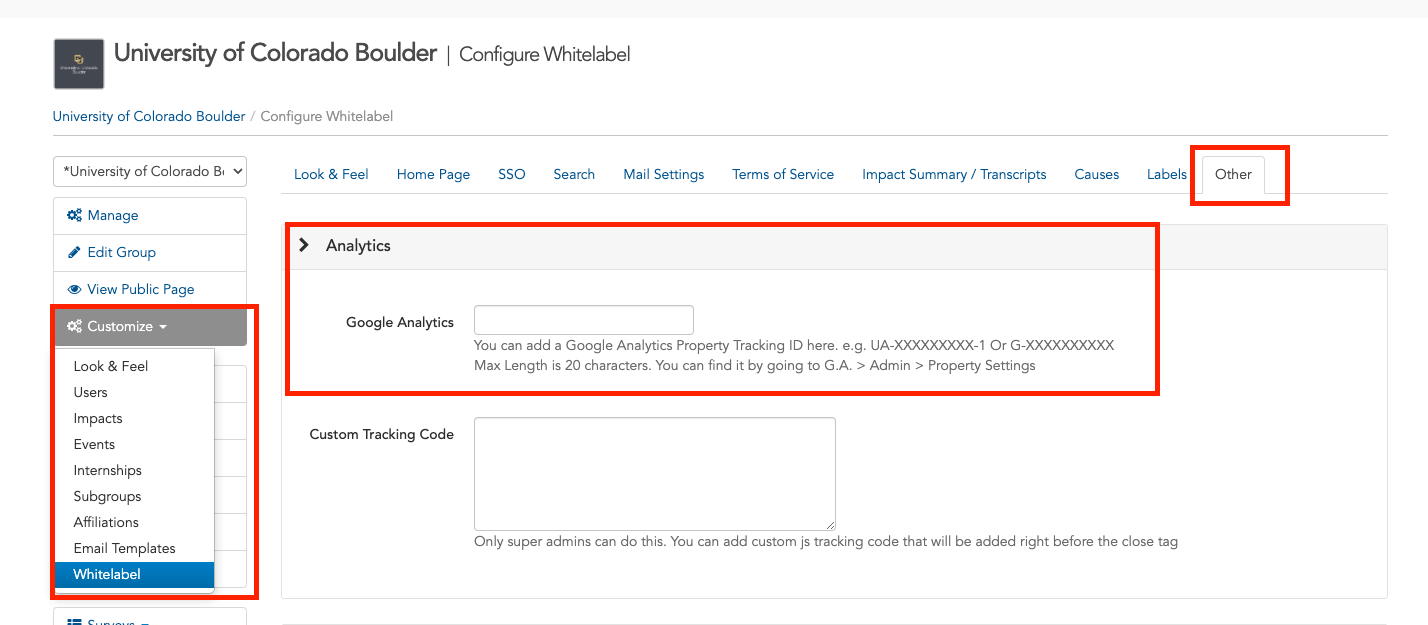Switch to the Home Page tab
The width and height of the screenshot is (1428, 625).
coord(433,174)
